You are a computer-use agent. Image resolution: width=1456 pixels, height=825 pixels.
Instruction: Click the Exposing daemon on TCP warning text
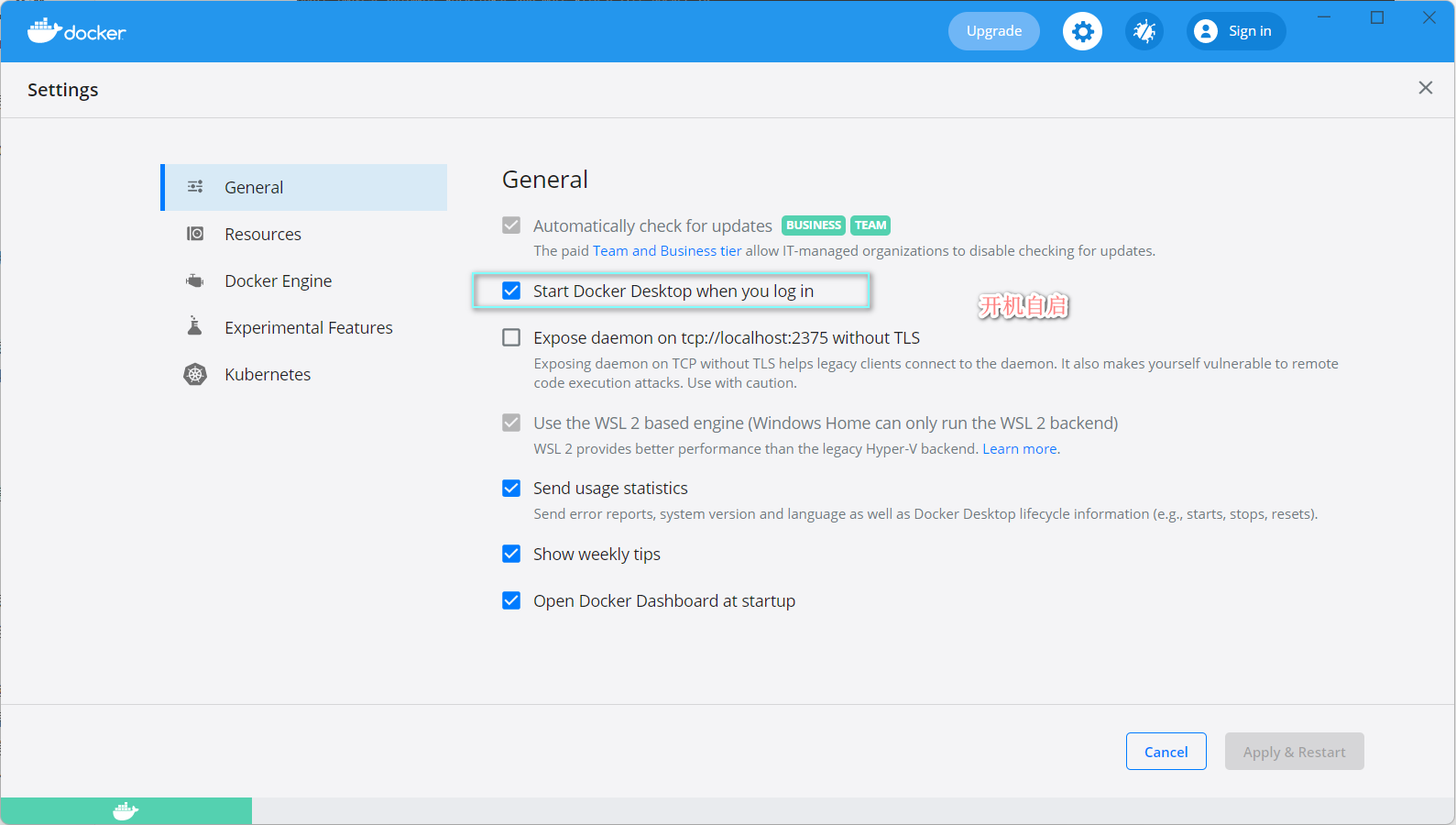(936, 373)
